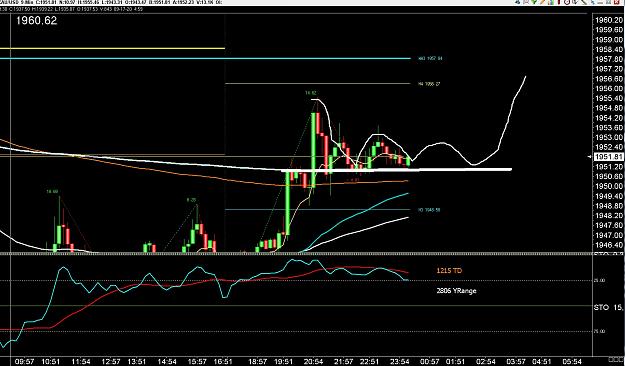The width and height of the screenshot is (625, 366).
Task: Click the round clock toolbar icon
Action: [567, 2]
